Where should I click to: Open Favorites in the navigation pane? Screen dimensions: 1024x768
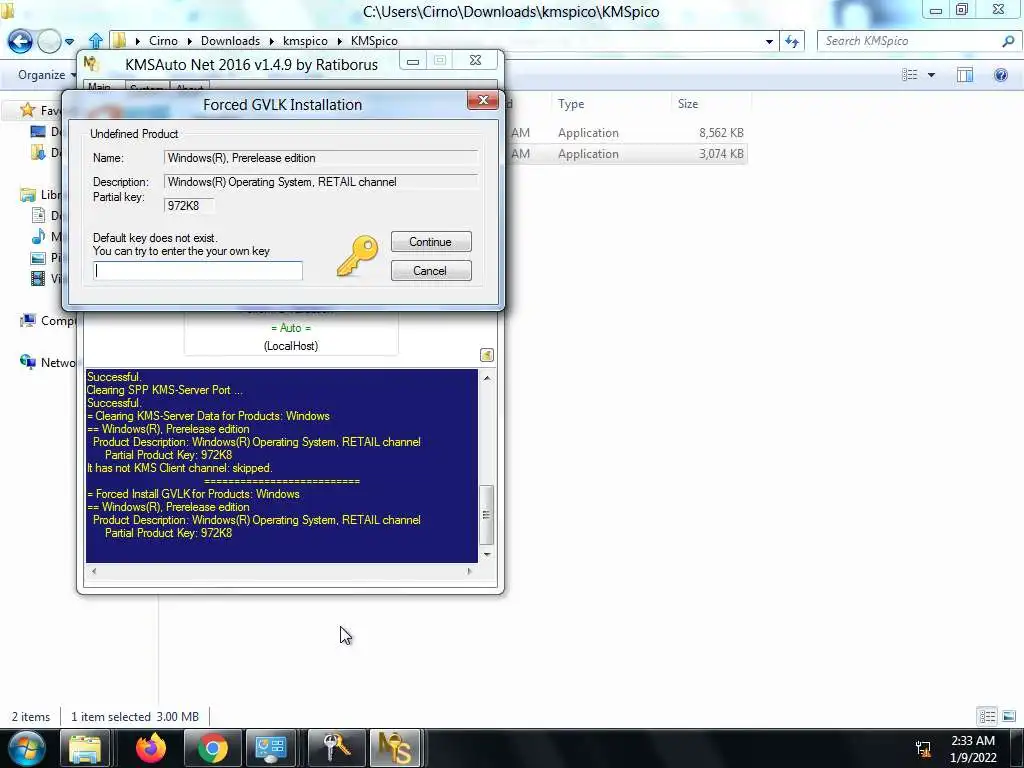tap(39, 110)
